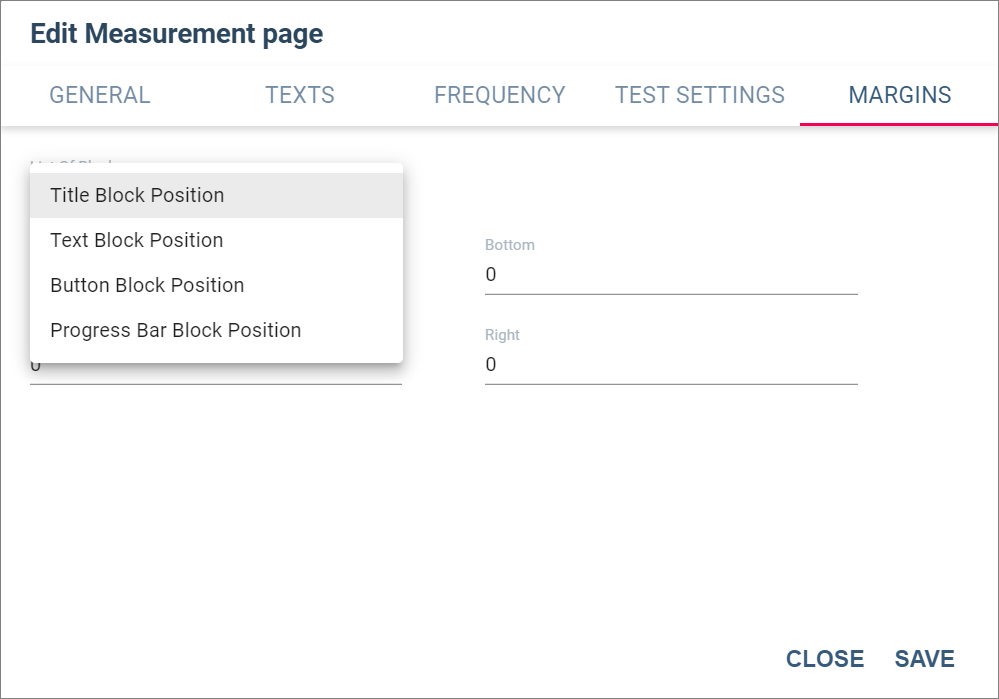Click the CLOSE button
The height and width of the screenshot is (699, 999).
(x=824, y=658)
